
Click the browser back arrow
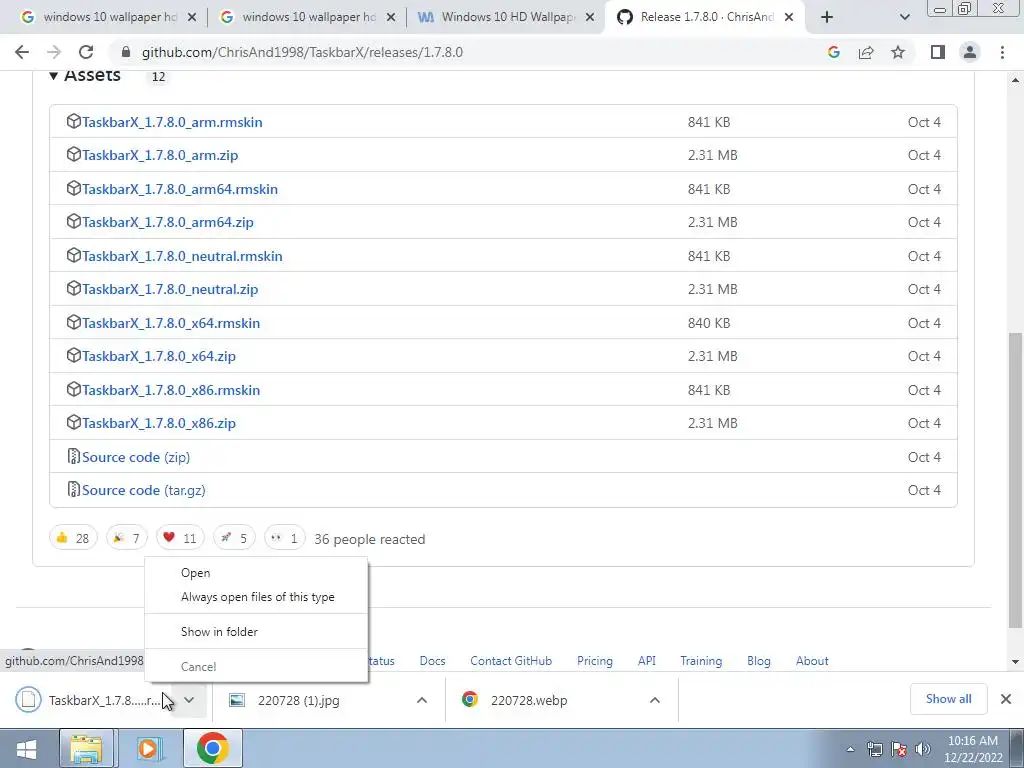[22, 52]
